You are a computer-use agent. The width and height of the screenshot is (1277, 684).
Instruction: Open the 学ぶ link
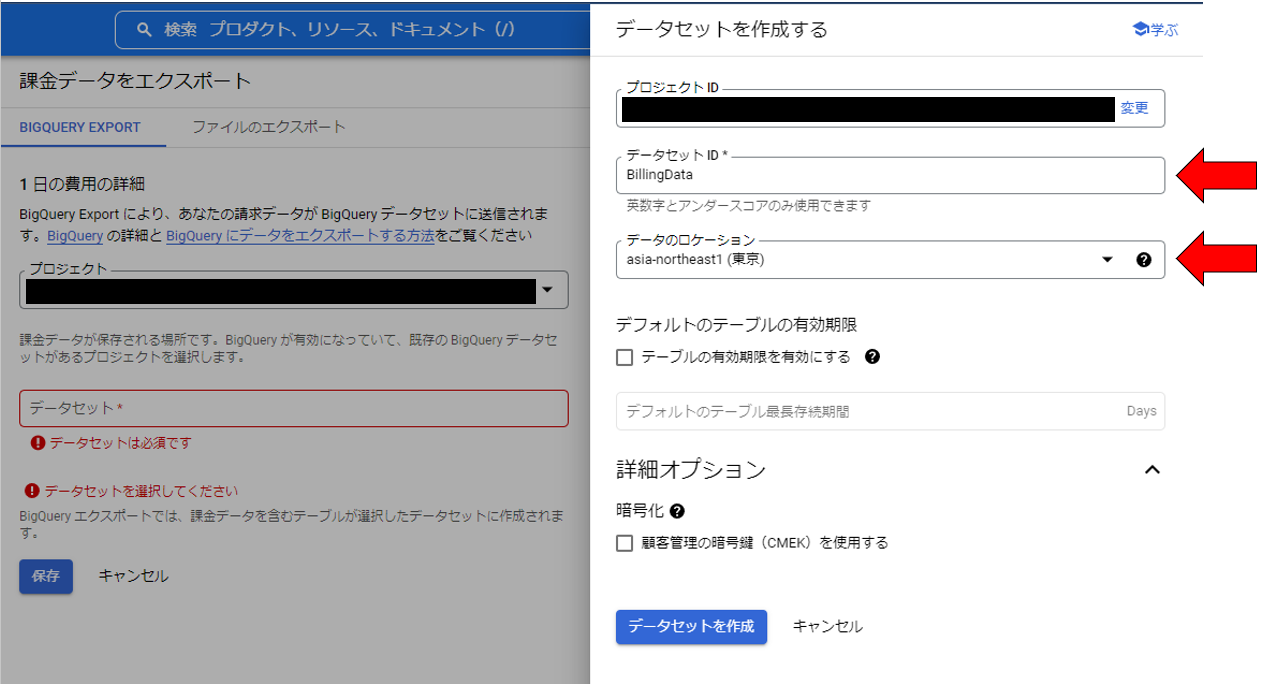1155,30
